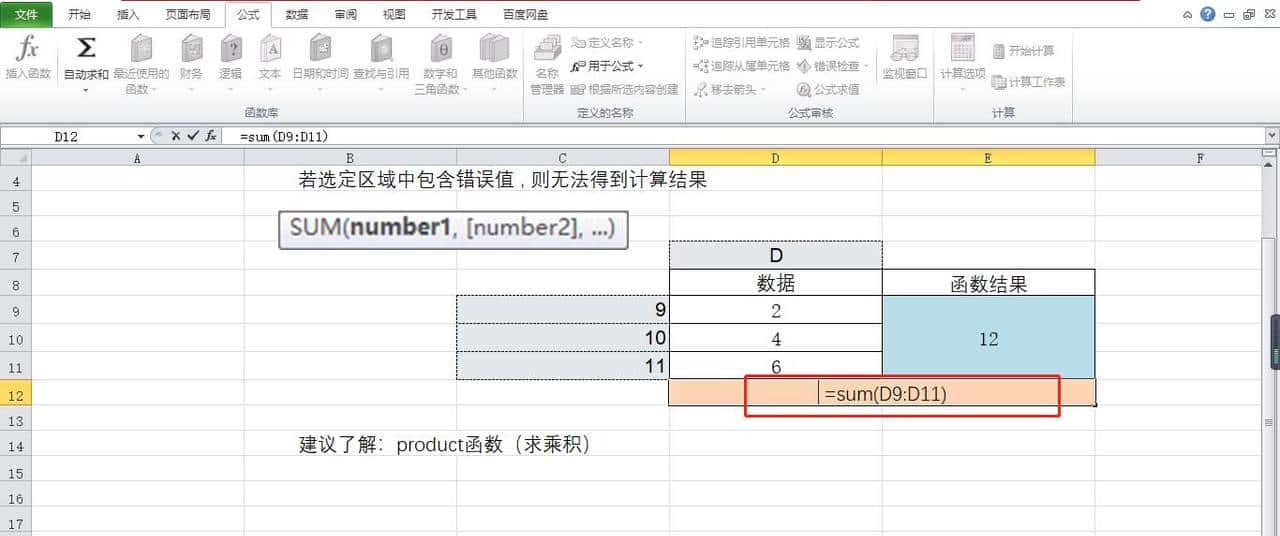Click 追踪引用单元格

click(741, 43)
